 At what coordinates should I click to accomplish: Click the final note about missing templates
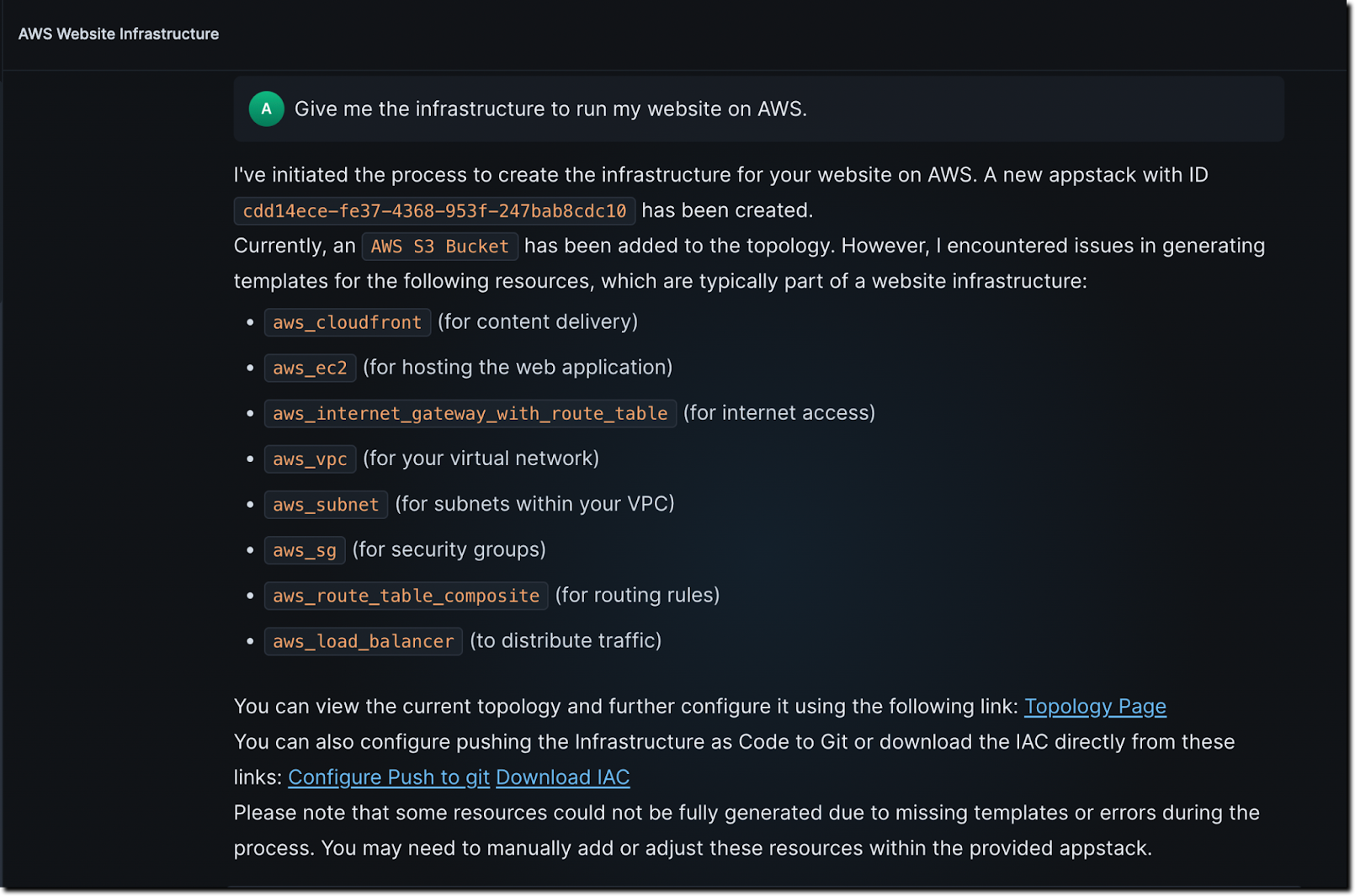[747, 830]
